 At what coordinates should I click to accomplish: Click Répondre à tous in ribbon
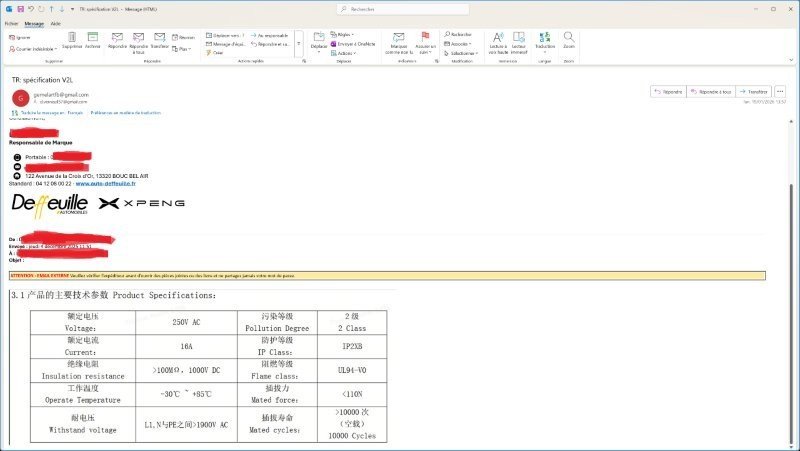pos(138,41)
